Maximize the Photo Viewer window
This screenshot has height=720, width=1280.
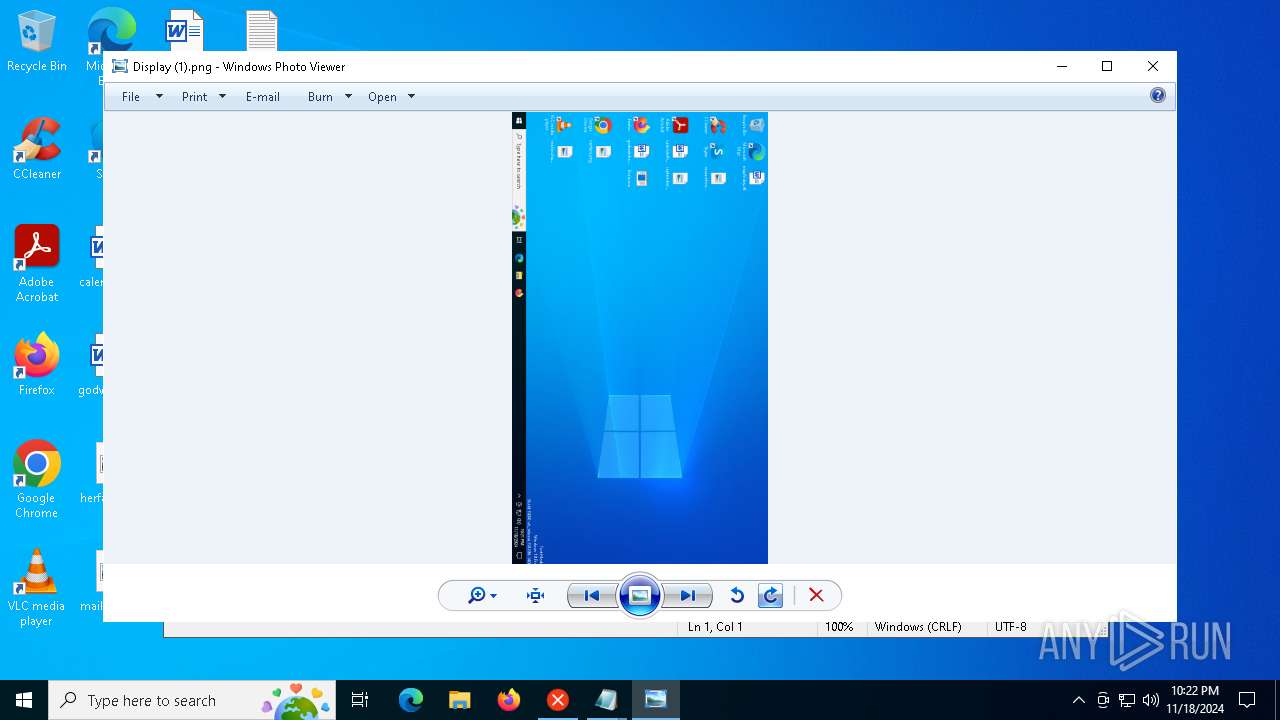[1107, 66]
